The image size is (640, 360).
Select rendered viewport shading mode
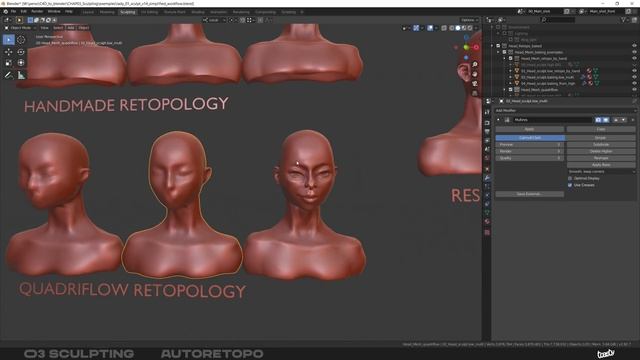click(470, 28)
